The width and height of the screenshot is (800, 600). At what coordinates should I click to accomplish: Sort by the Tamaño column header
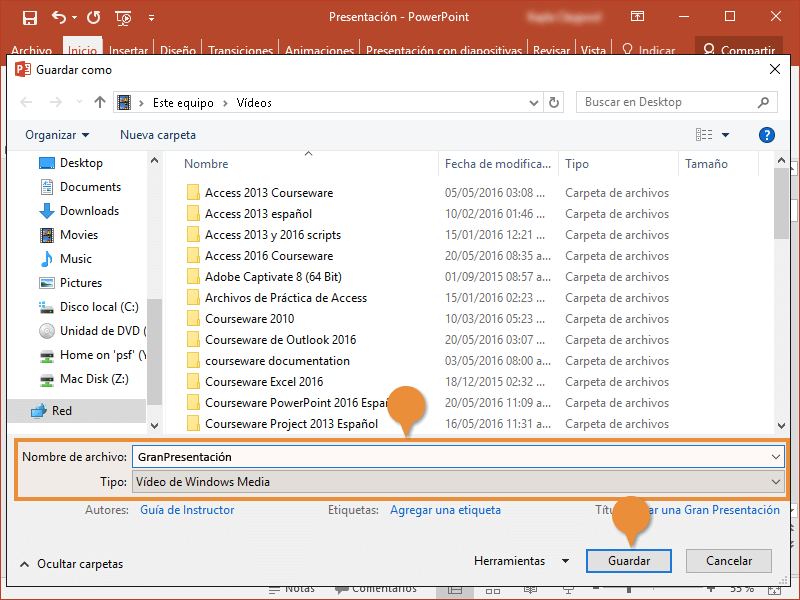(706, 164)
